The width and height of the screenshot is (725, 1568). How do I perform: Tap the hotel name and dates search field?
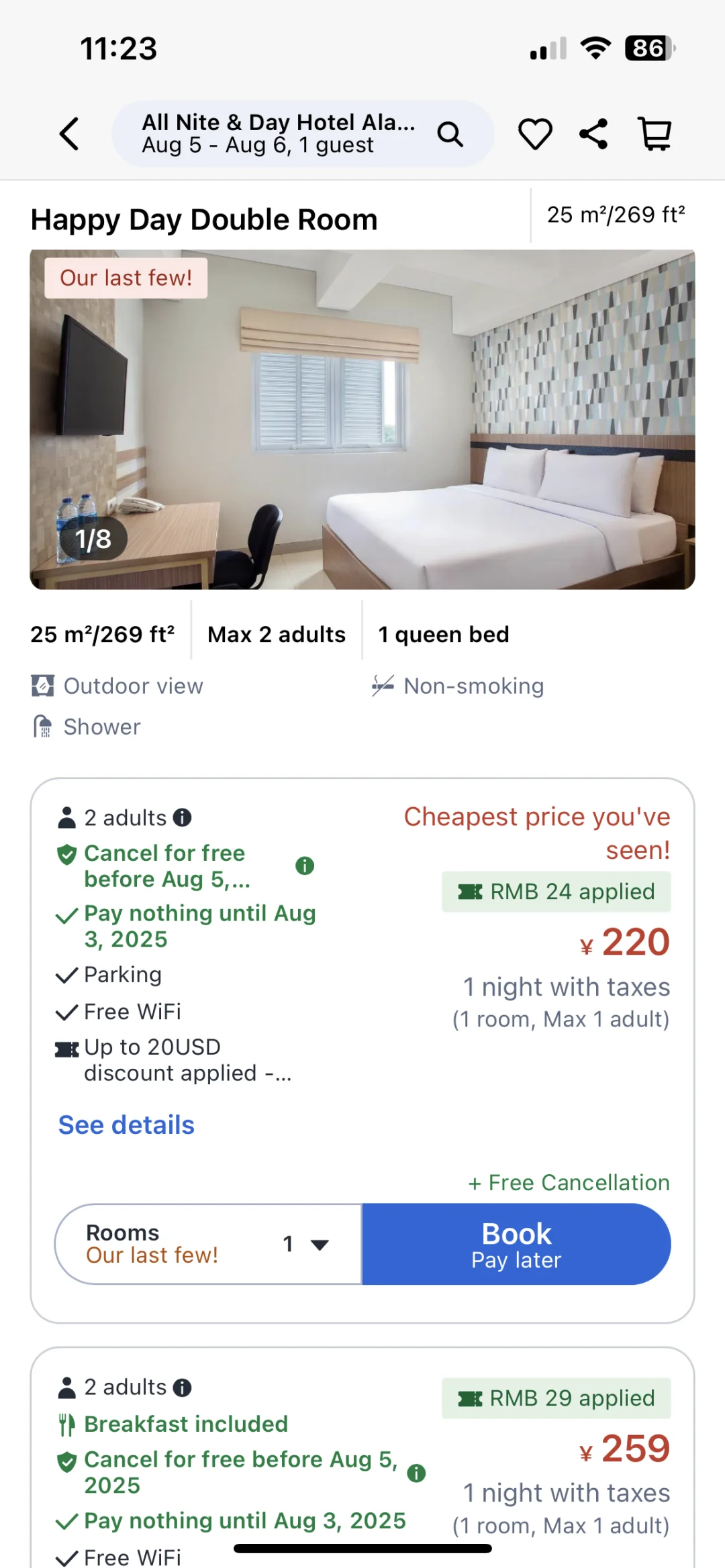(x=279, y=134)
